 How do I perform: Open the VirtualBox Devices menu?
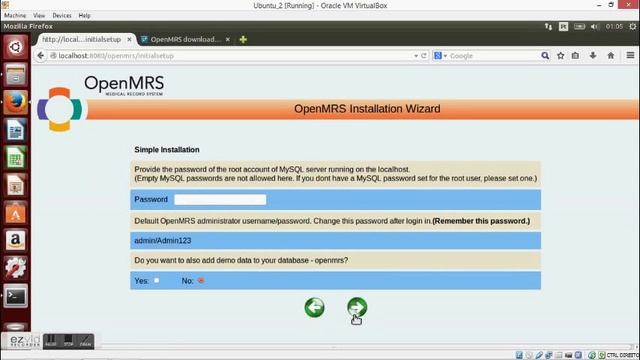[x=62, y=16]
